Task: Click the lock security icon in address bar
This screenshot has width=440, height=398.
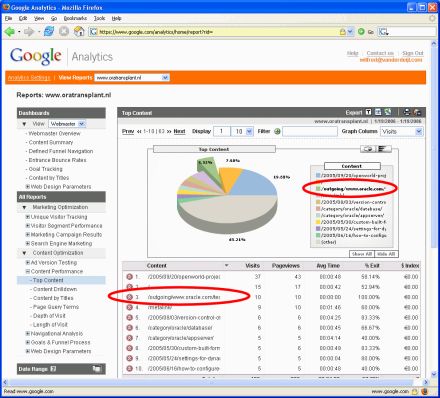Action: click(x=342, y=32)
